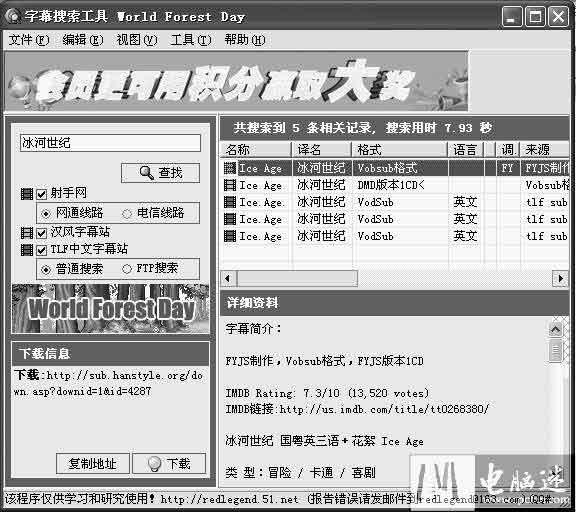Image resolution: width=576 pixels, height=512 pixels.
Task: Open the 工具(T) menu
Action: (x=191, y=40)
